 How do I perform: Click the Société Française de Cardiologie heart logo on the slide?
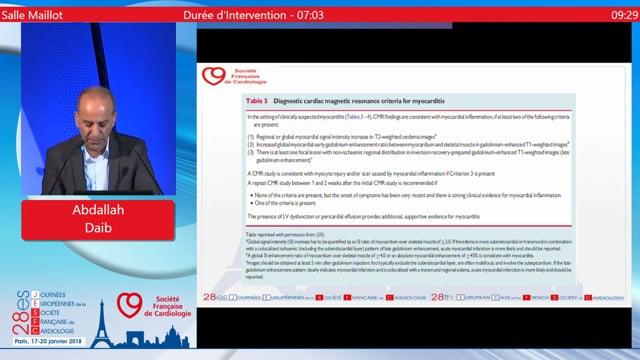(234, 76)
